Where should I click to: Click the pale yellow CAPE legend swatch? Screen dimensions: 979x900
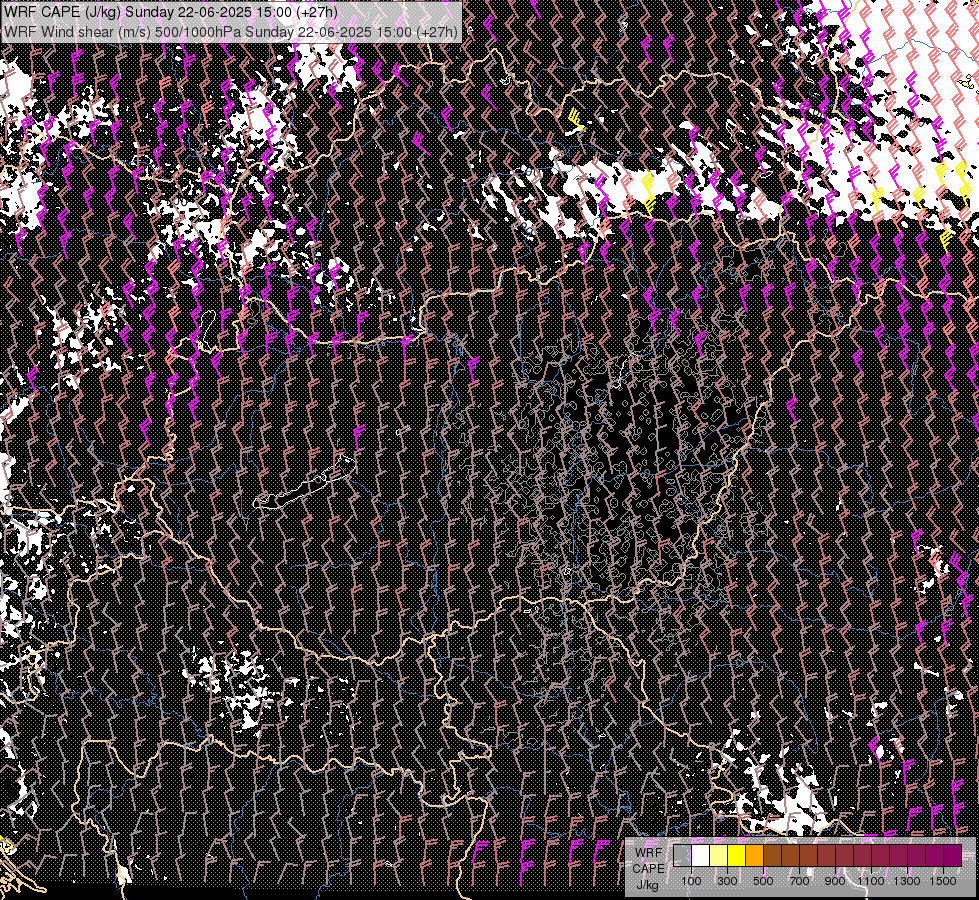(x=719, y=856)
